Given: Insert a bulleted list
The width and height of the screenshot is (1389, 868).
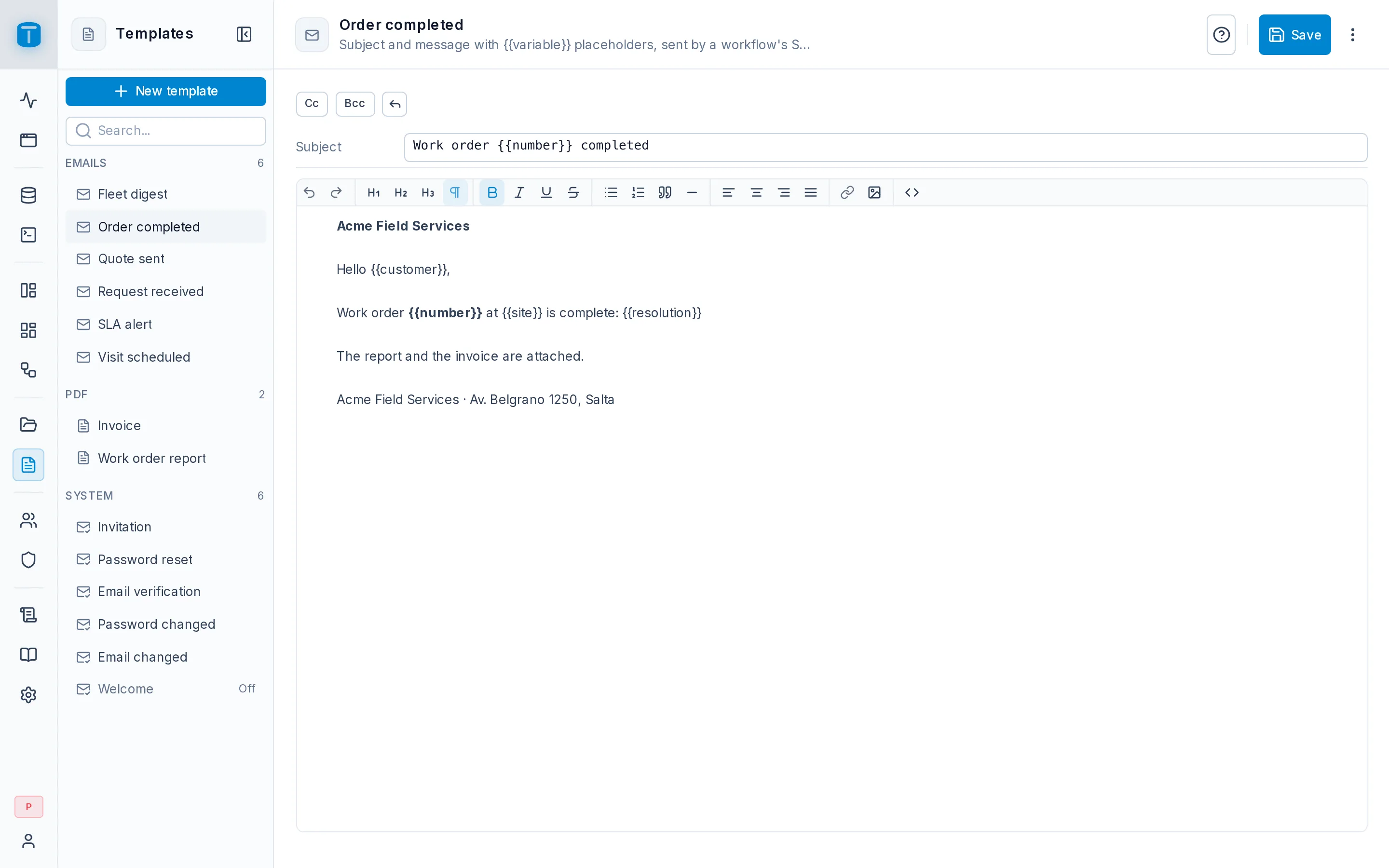Looking at the screenshot, I should (611, 193).
